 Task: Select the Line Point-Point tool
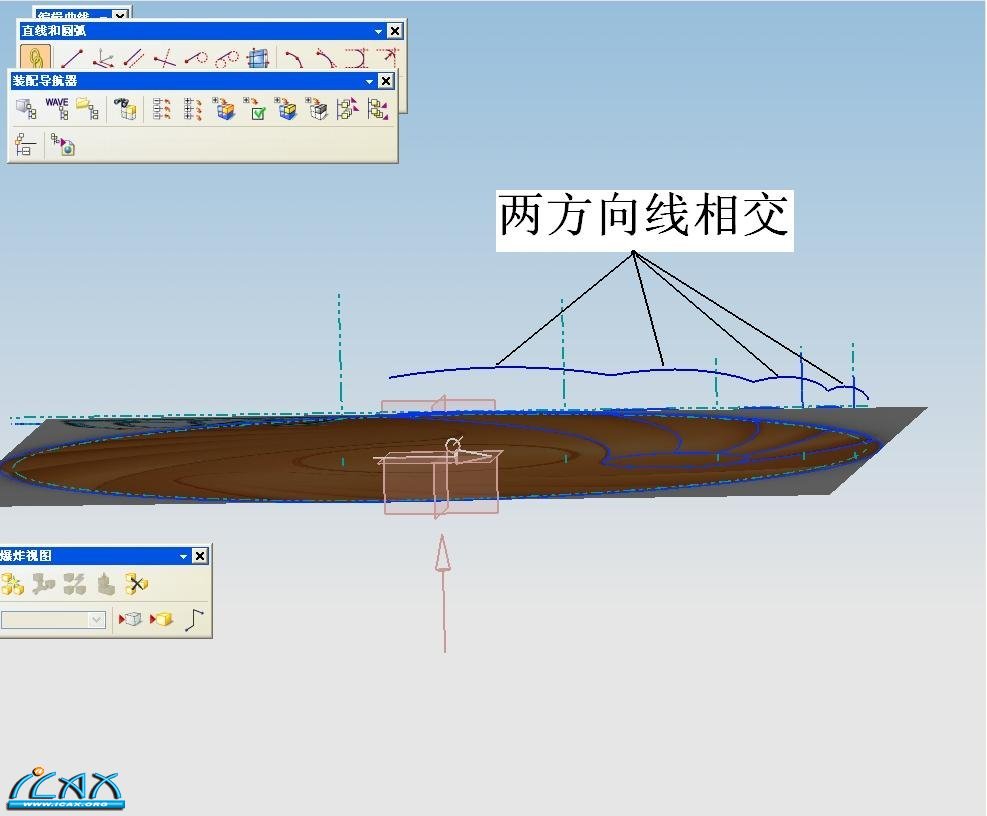[72, 59]
